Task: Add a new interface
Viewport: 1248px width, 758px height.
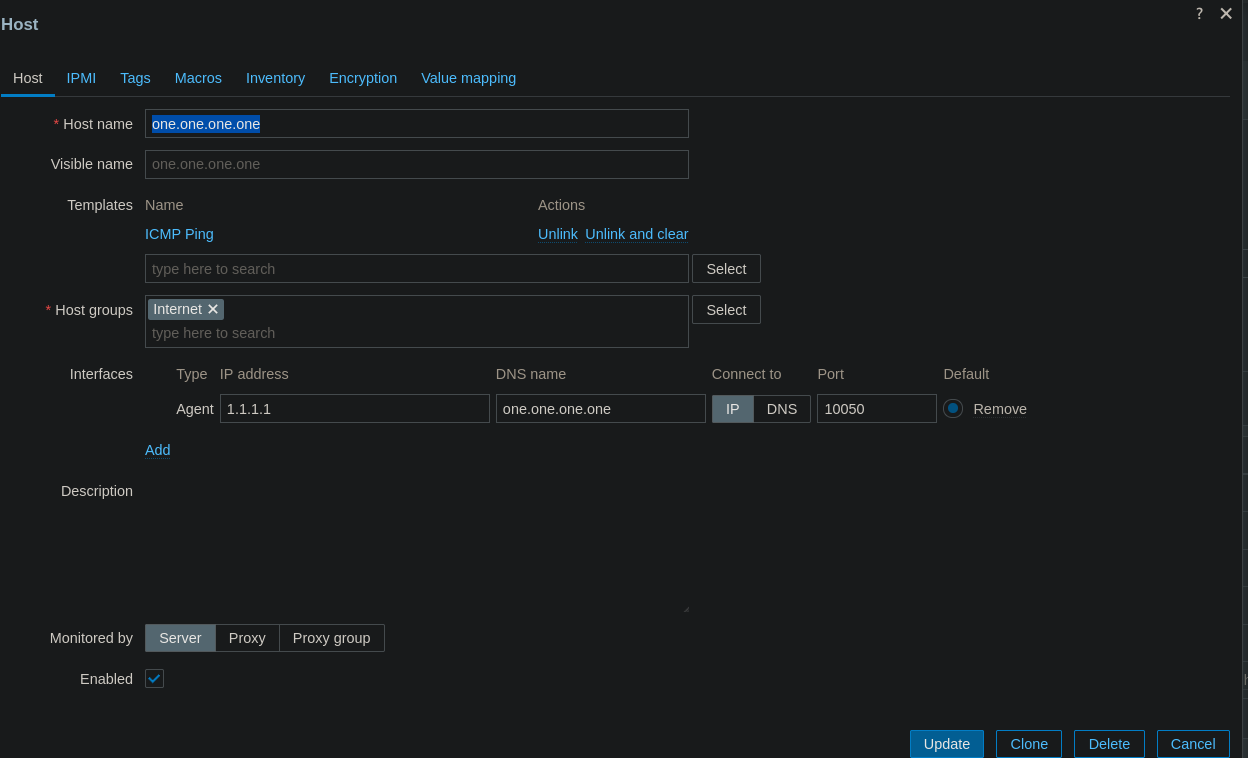Action: pyautogui.click(x=158, y=450)
